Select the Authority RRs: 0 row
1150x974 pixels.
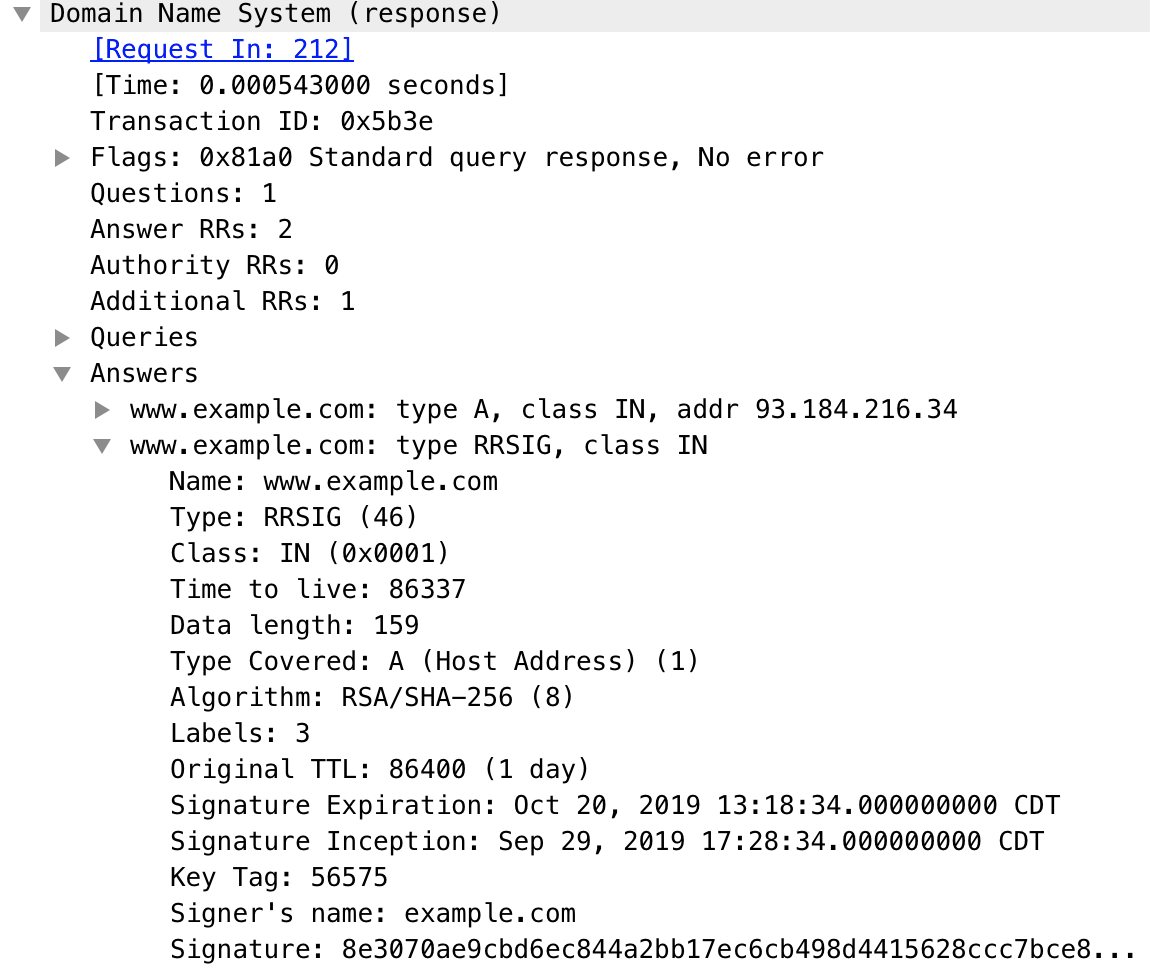215,265
